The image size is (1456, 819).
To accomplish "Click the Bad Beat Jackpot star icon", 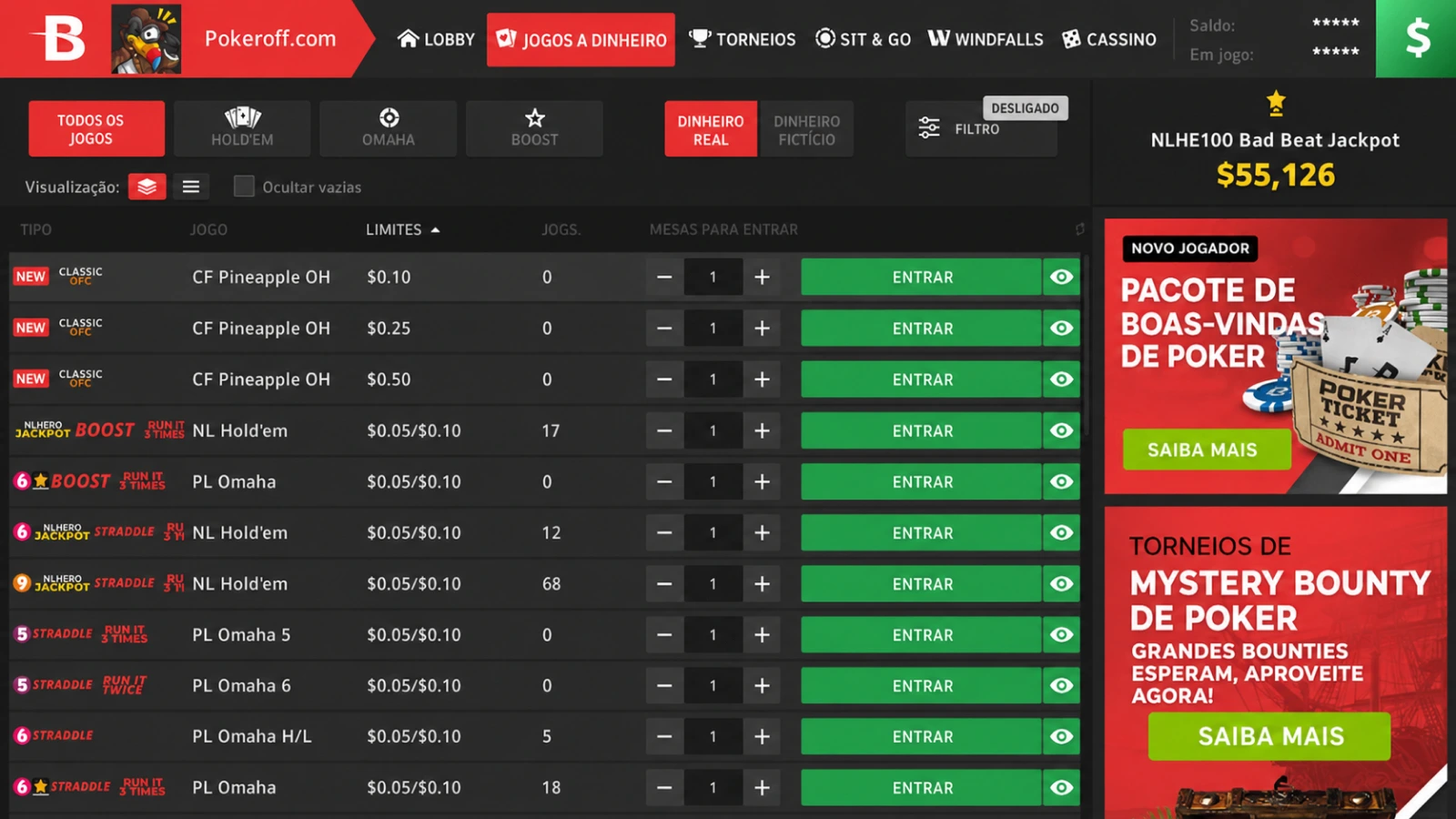I will [x=1276, y=103].
